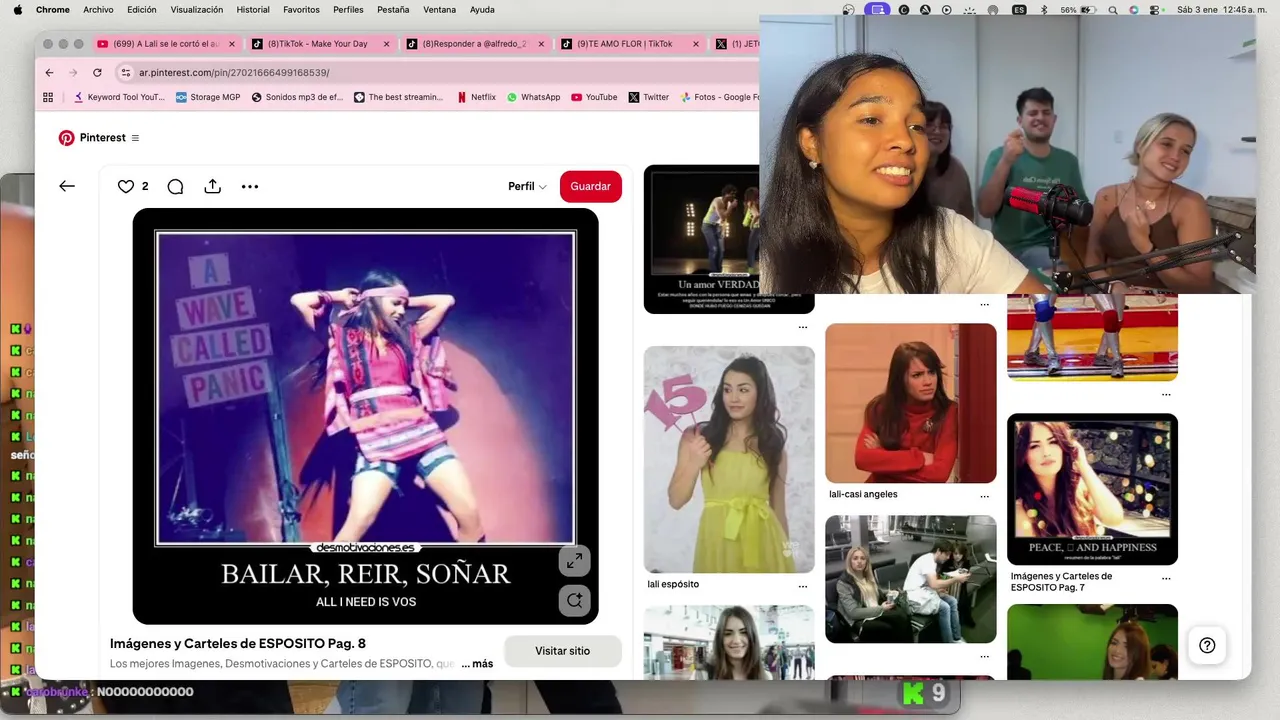
Task: Open the WhatsApp bookmark
Action: (x=533, y=97)
